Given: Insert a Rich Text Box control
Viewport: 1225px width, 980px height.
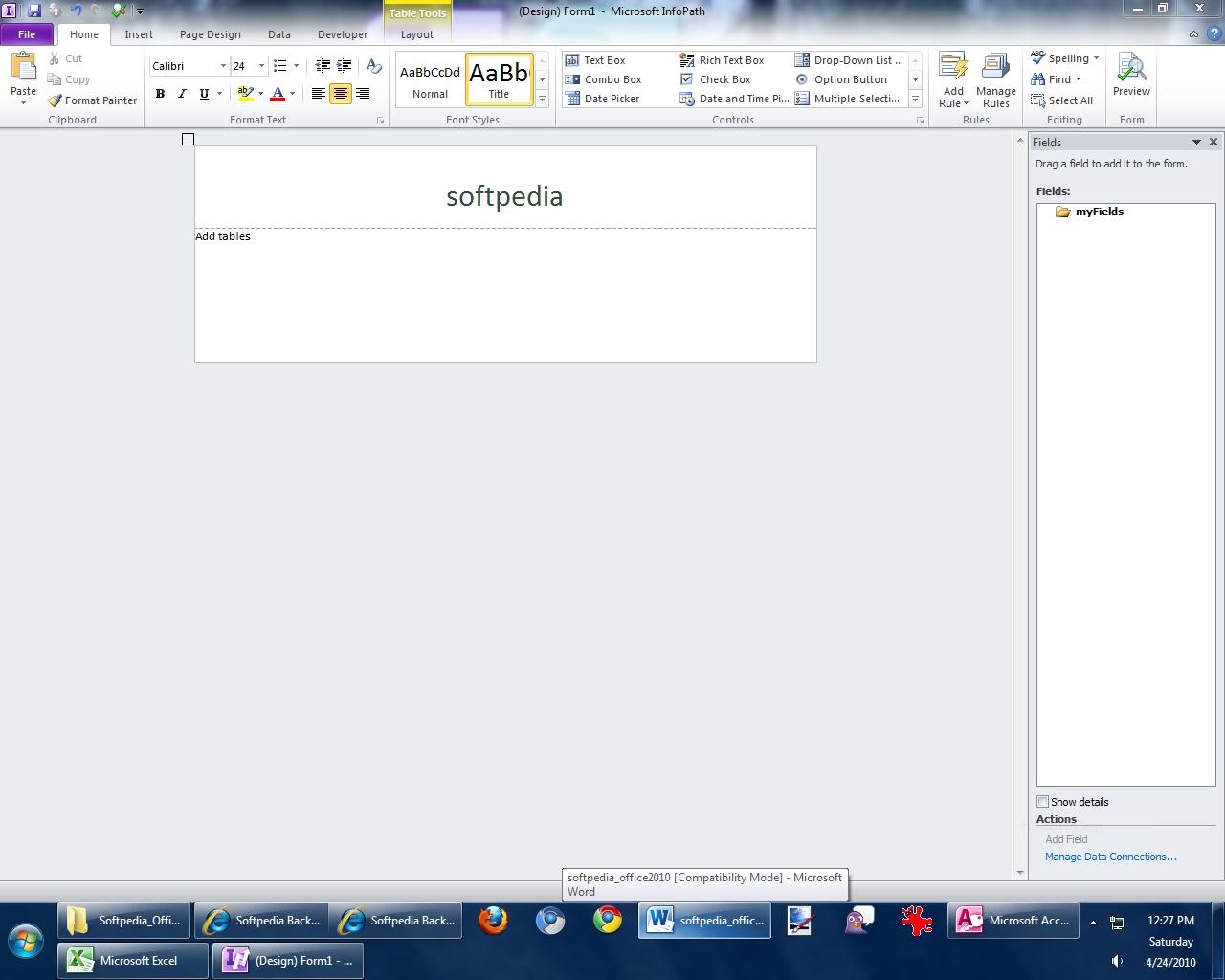Looking at the screenshot, I should [723, 60].
